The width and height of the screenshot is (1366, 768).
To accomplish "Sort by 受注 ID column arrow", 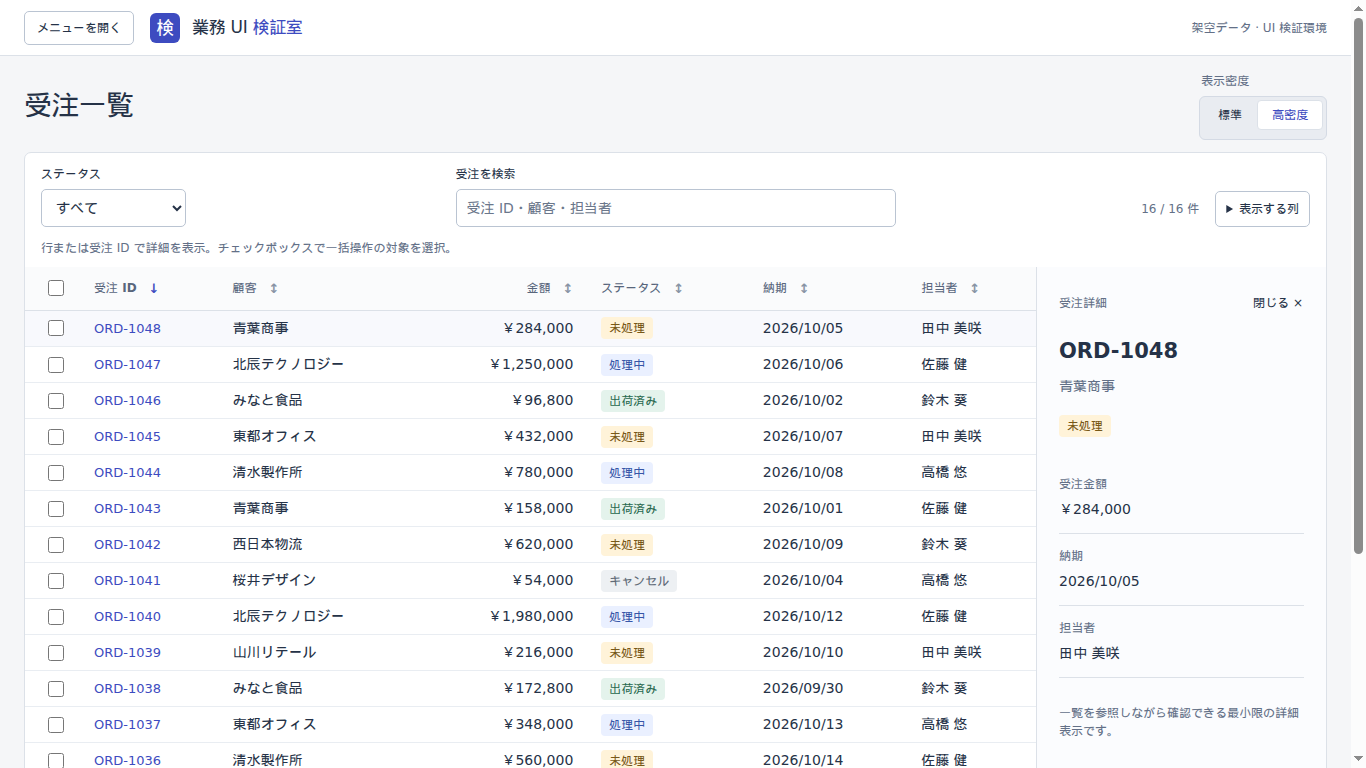I will [x=154, y=288].
